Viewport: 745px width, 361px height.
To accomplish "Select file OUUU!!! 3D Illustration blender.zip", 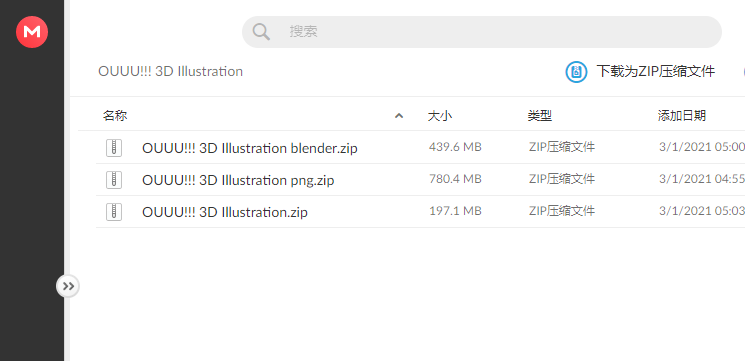I will coord(249,148).
